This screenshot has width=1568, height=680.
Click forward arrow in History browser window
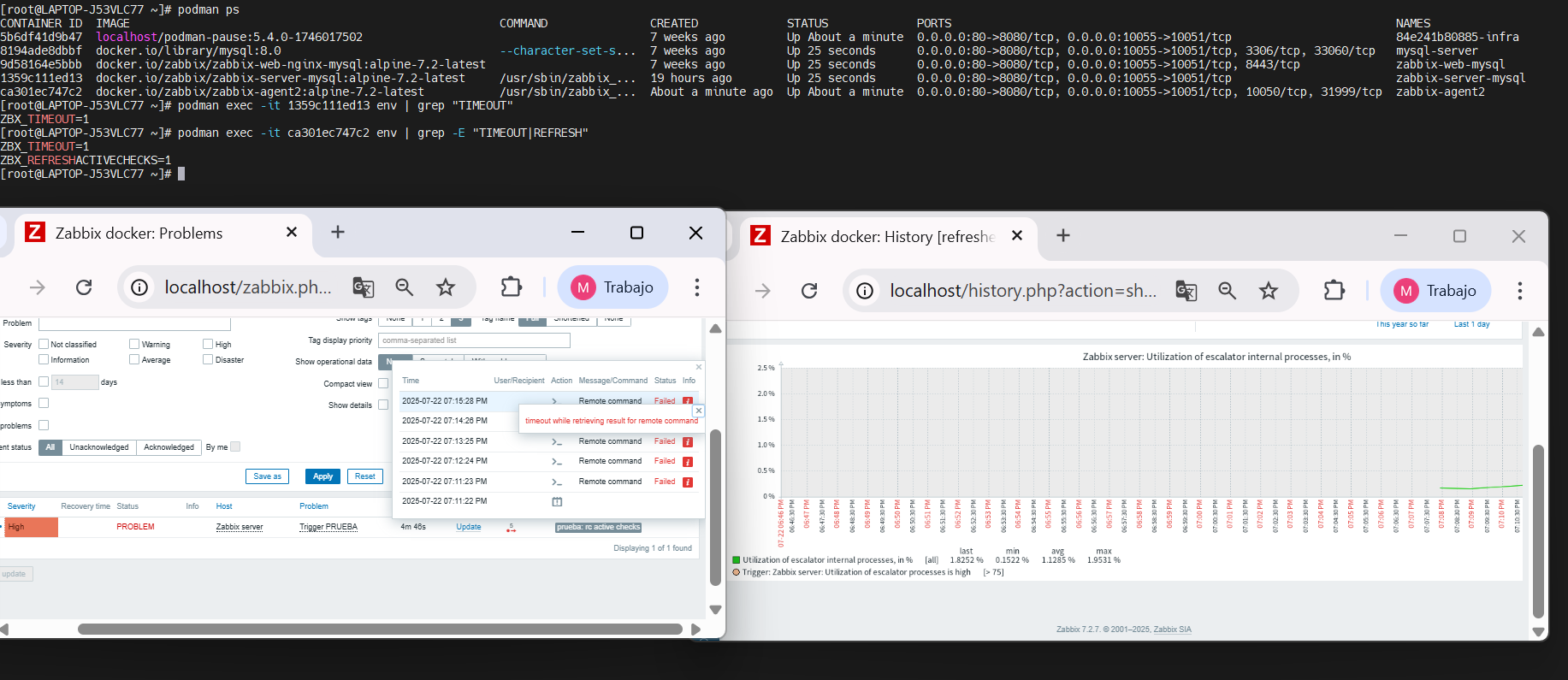pyautogui.click(x=763, y=291)
